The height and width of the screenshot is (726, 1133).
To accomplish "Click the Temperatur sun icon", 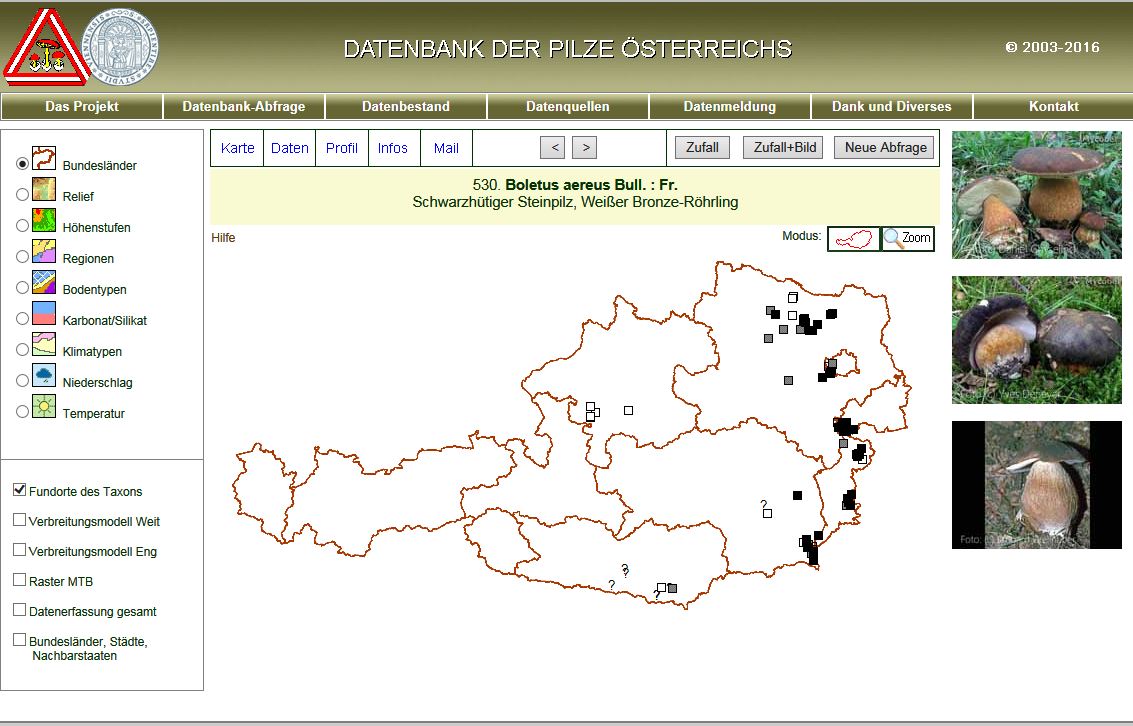I will 44,406.
